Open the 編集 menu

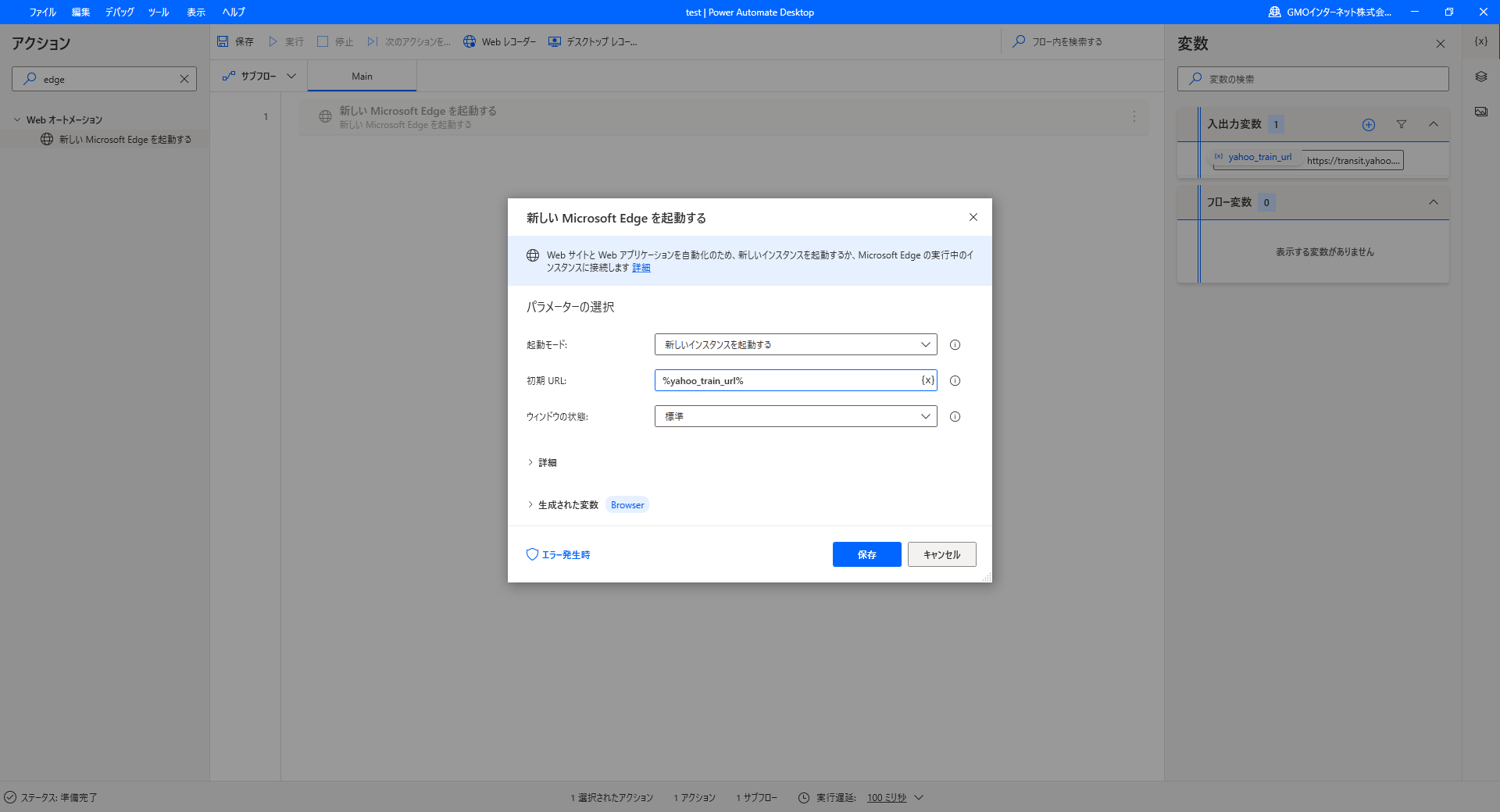pyautogui.click(x=80, y=12)
